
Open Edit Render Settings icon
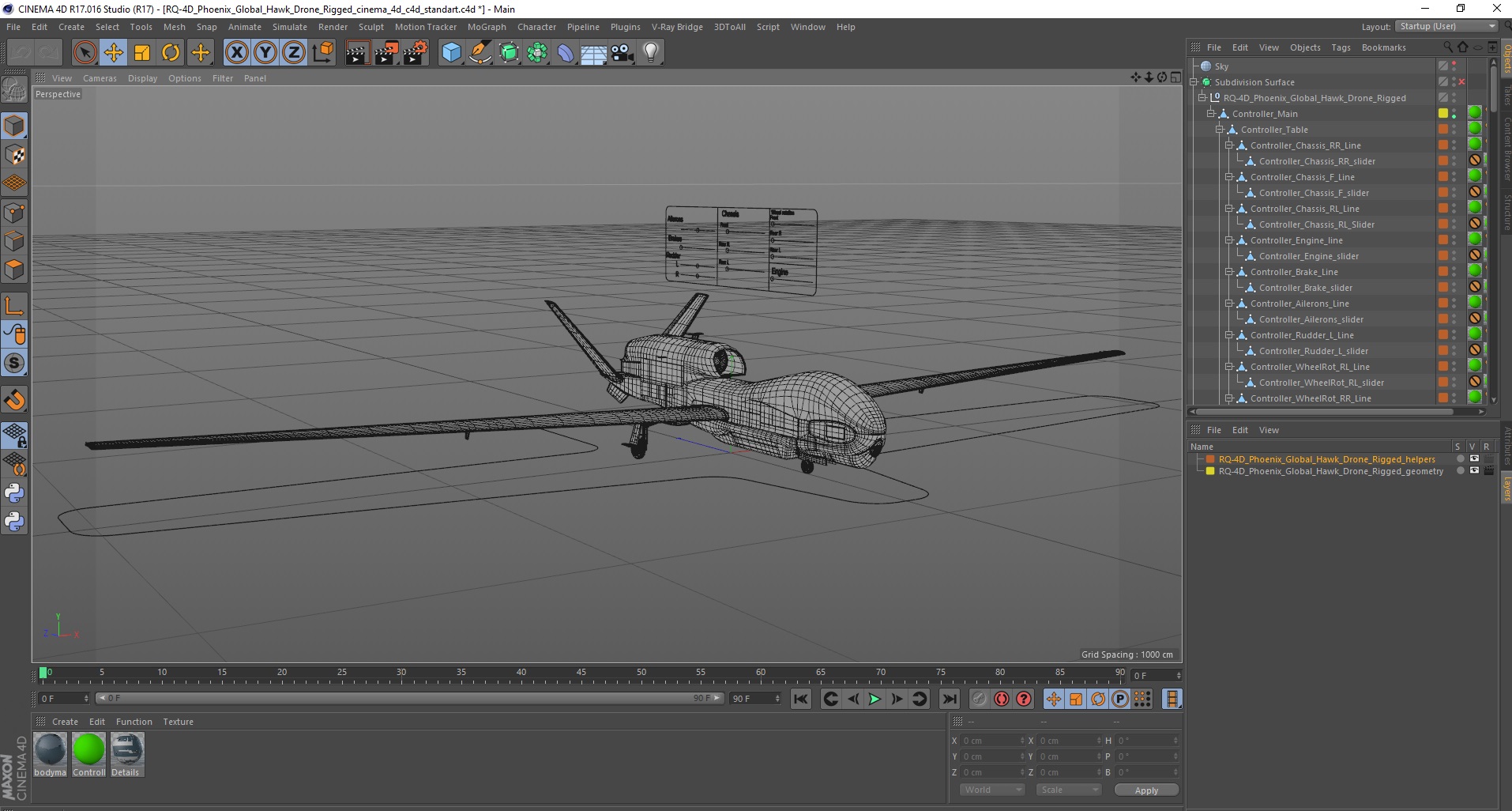[416, 53]
